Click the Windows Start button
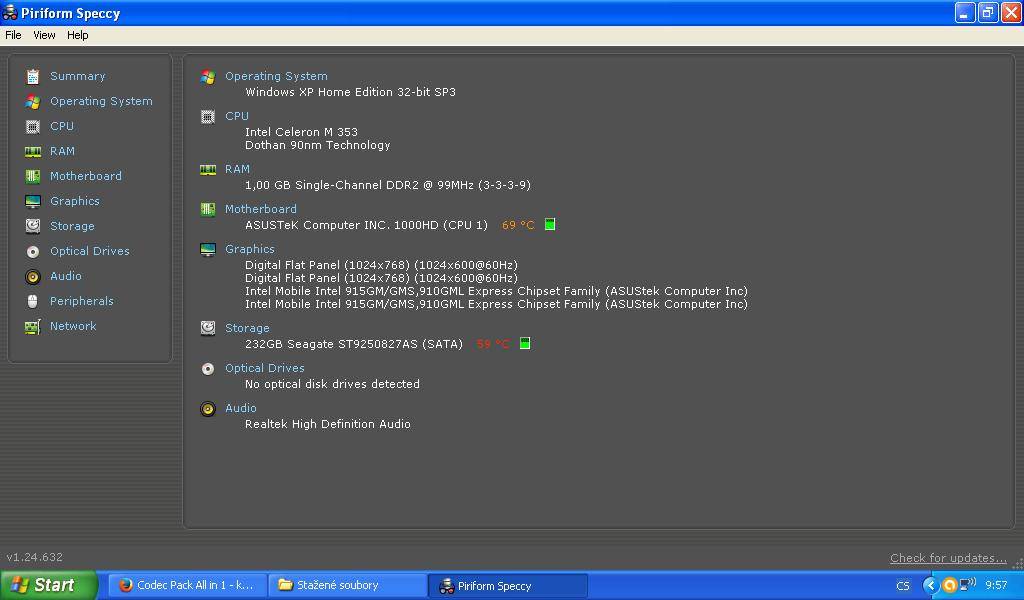1024x600 pixels. tap(48, 585)
